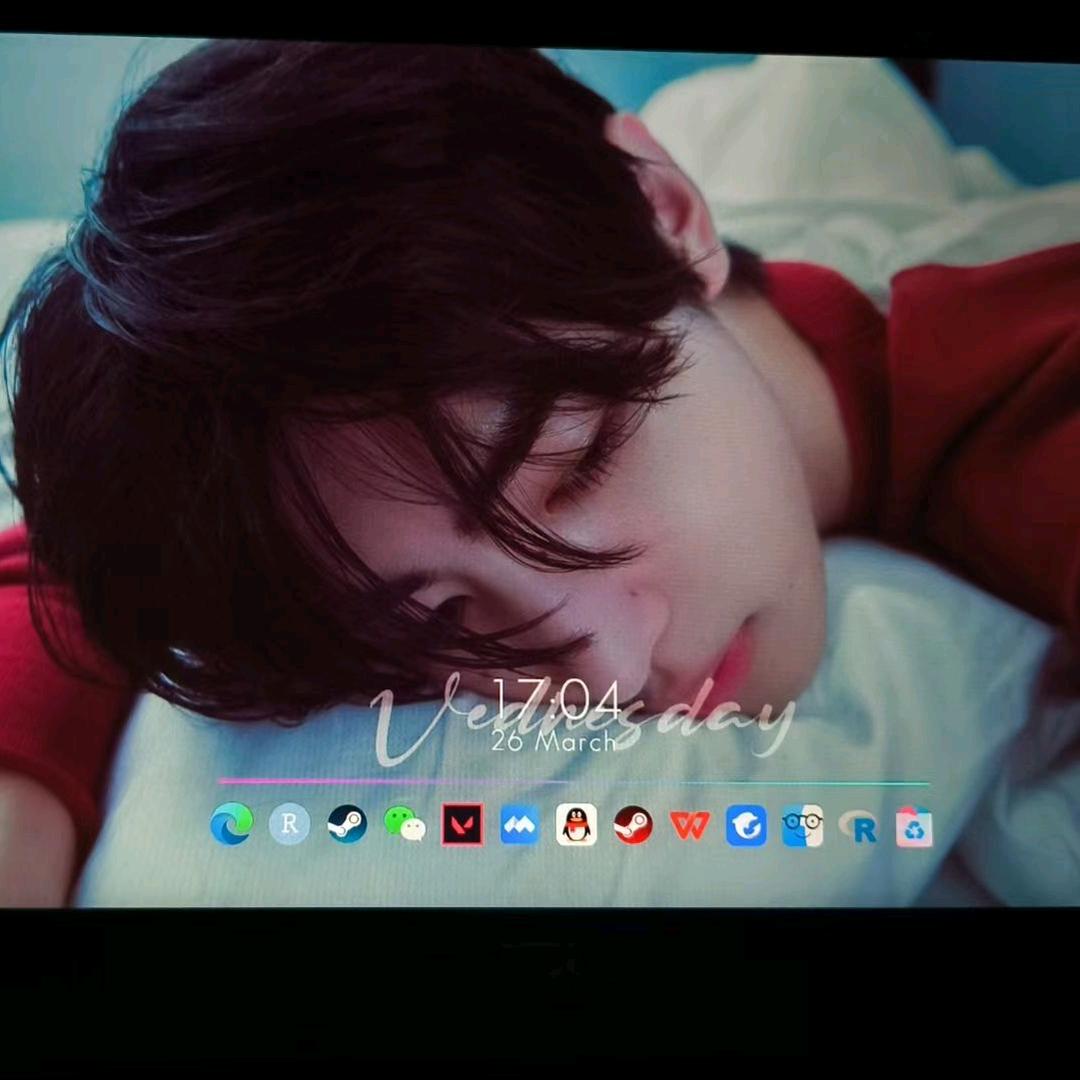Launch the RStudio round R icon
Screen dimensions: 1080x1080
pyautogui.click(x=289, y=825)
